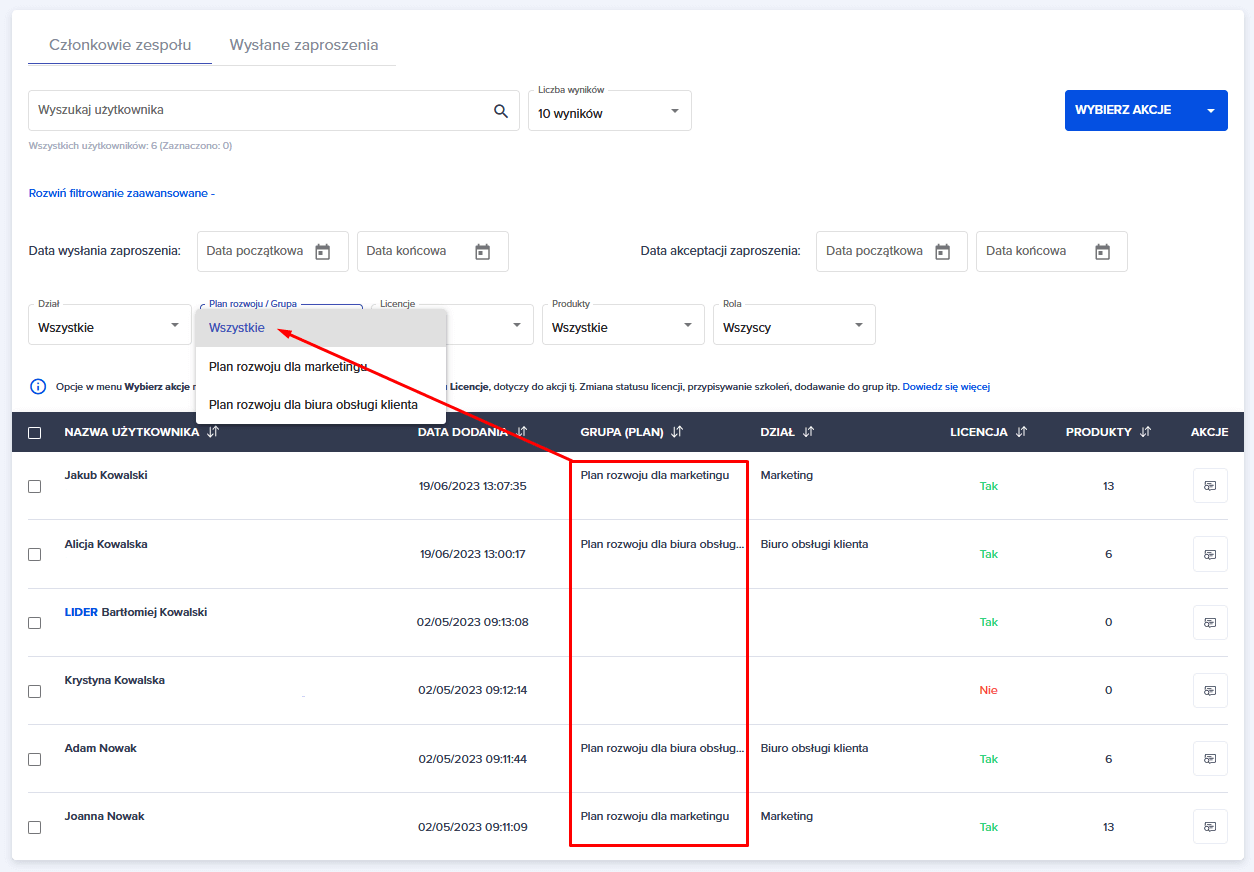Open the Liczba wyników dropdown
Viewport: 1254px width, 872px height.
pos(609,112)
